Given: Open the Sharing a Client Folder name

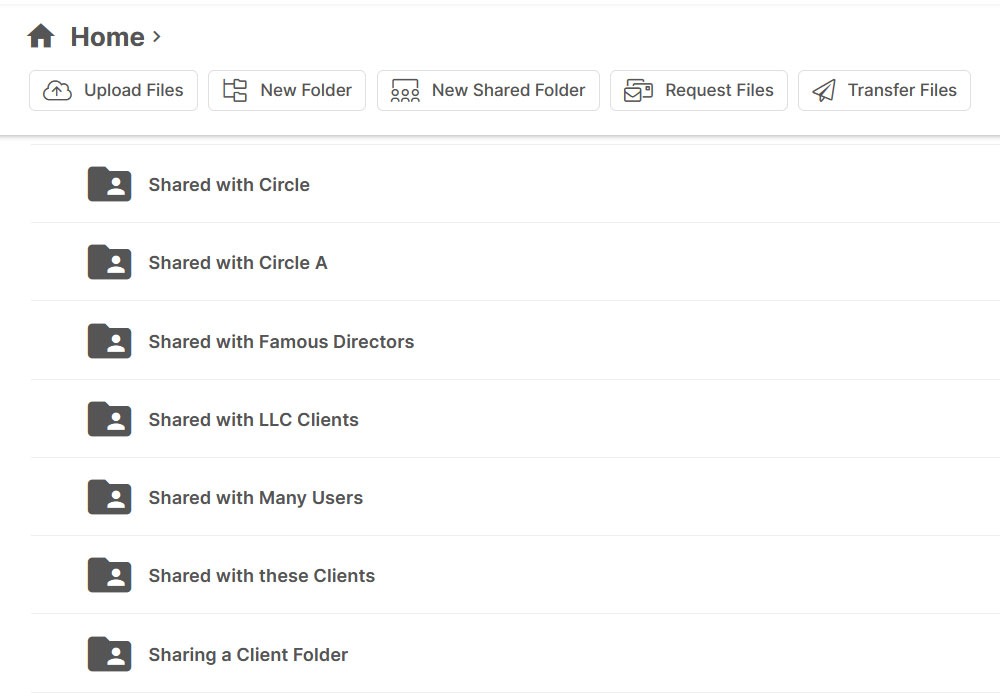Looking at the screenshot, I should pos(248,655).
